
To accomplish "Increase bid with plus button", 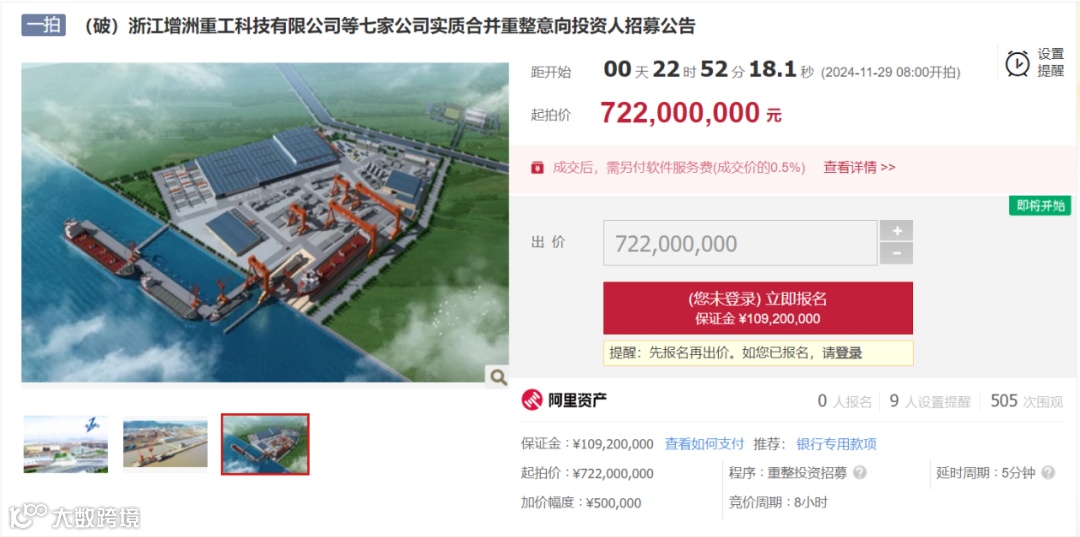I will 896,231.
